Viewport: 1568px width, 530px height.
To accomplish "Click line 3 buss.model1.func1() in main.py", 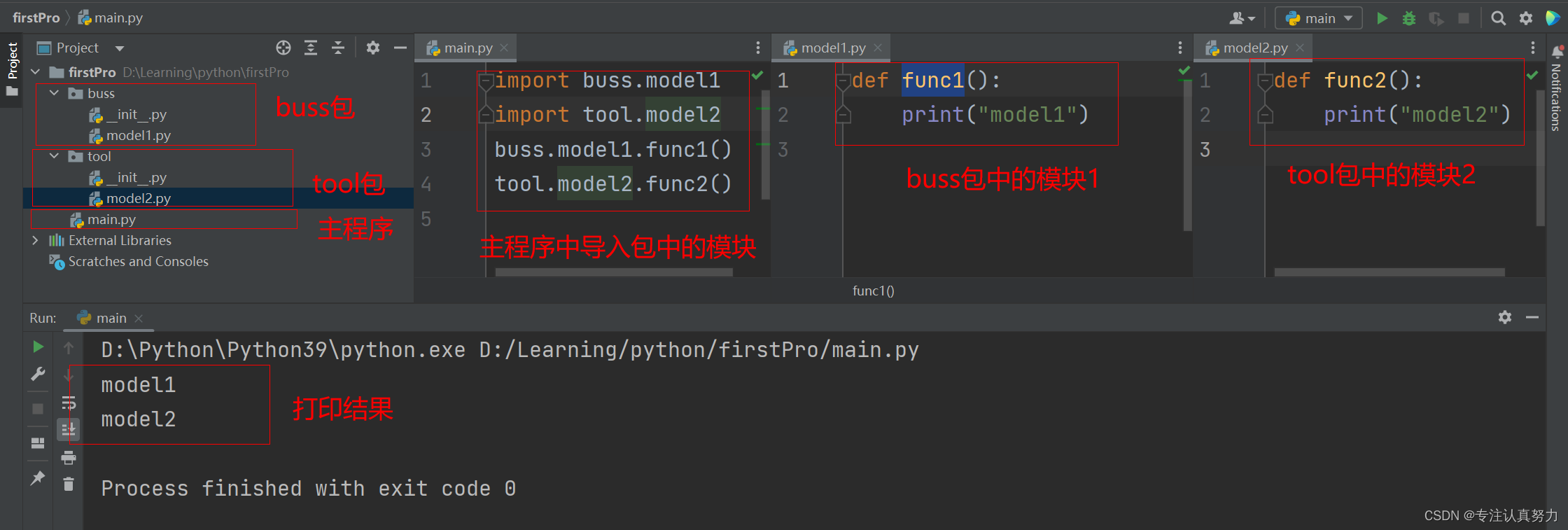I will pos(613,149).
